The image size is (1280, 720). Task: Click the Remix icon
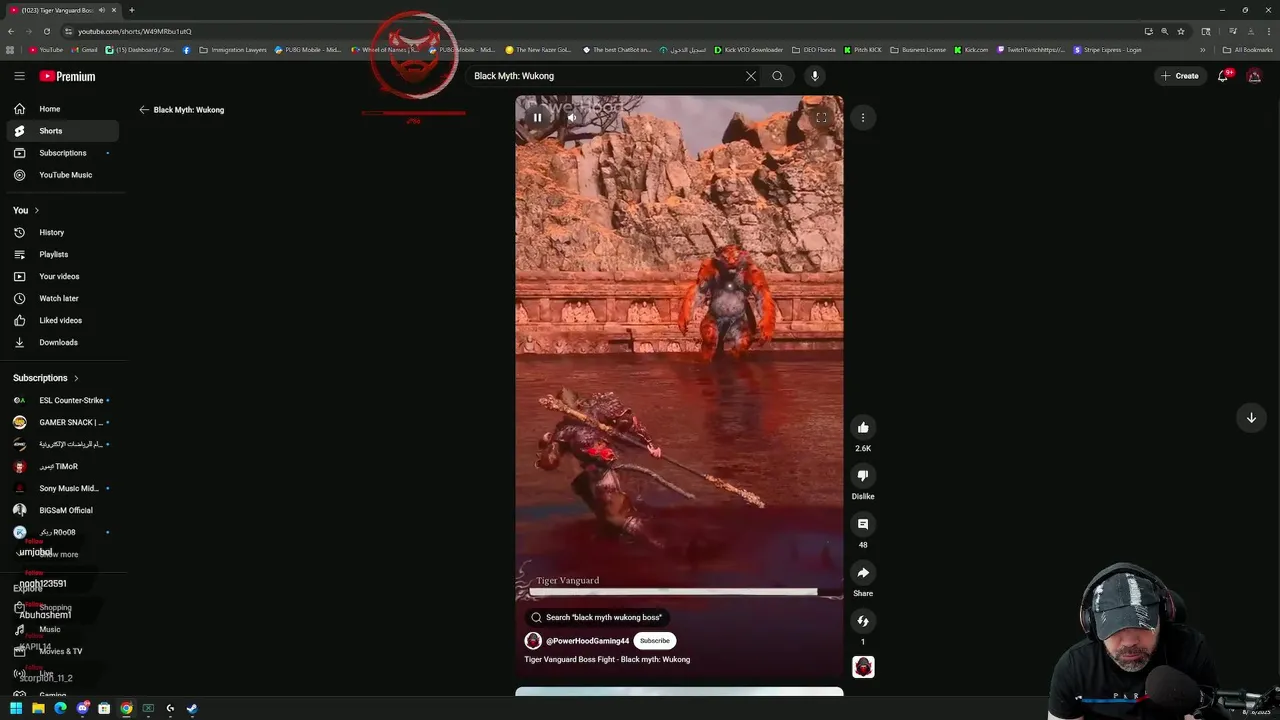[863, 621]
